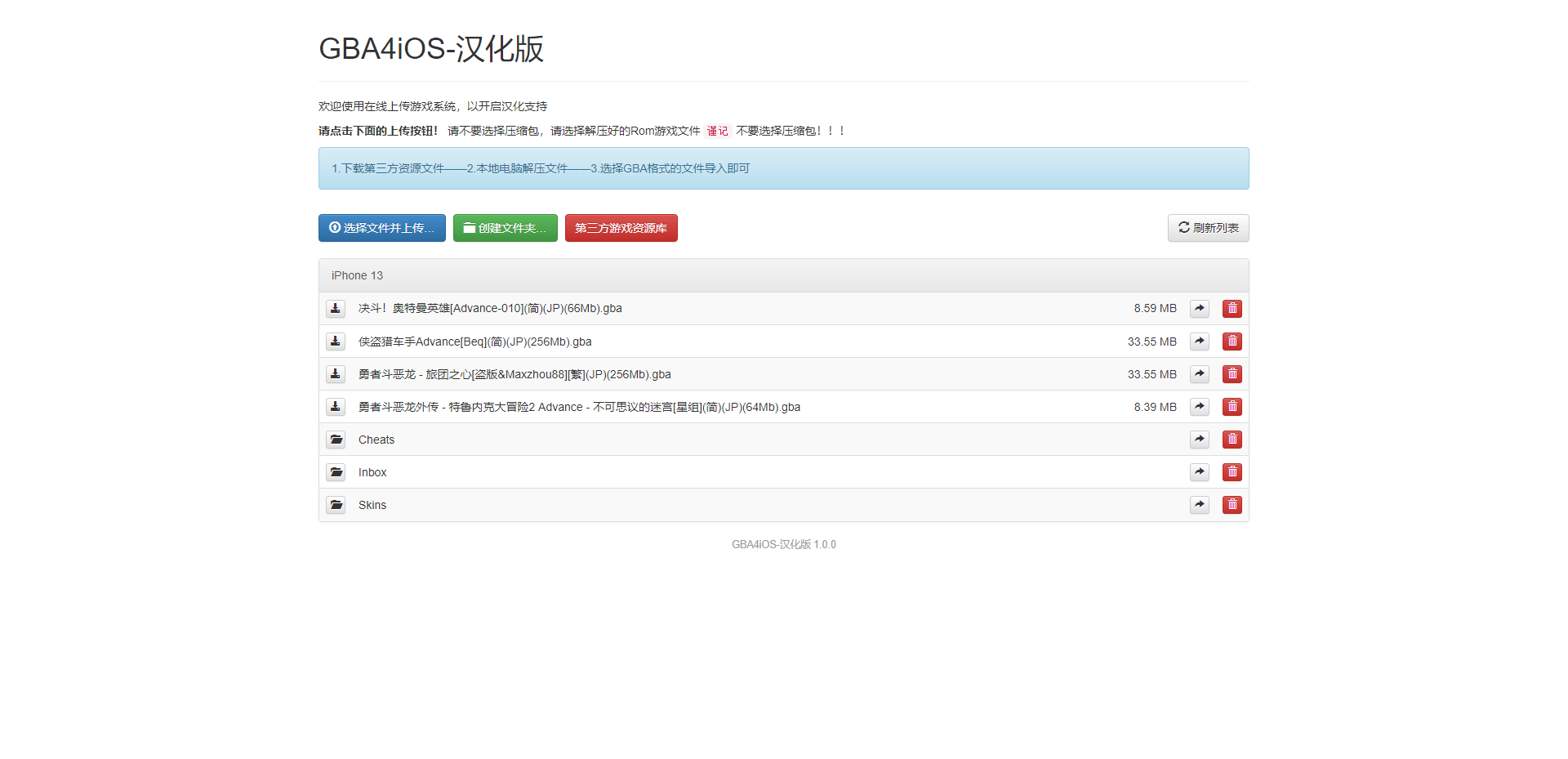Download 勇者斗恶龙外传 特鲁内克大冒险2 file
Image resolution: width=1568 pixels, height=759 pixels.
pos(336,406)
